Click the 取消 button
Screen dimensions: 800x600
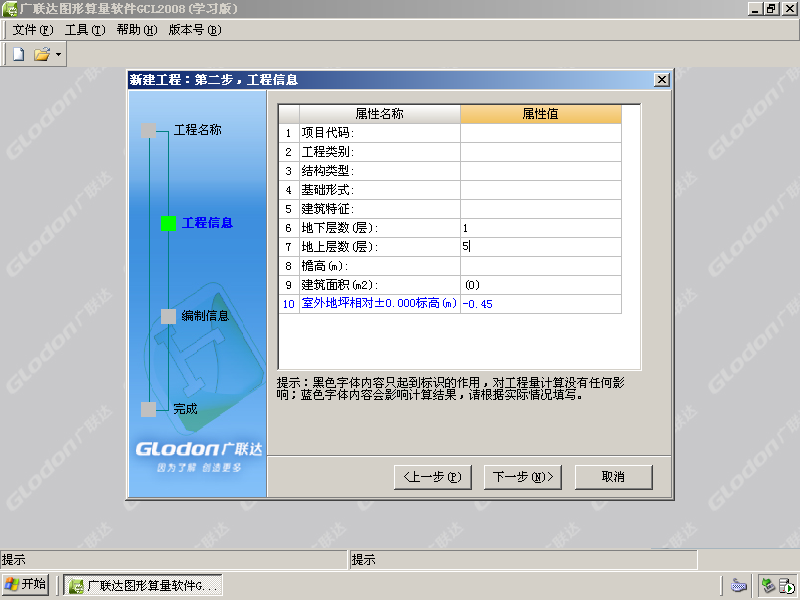click(x=613, y=477)
